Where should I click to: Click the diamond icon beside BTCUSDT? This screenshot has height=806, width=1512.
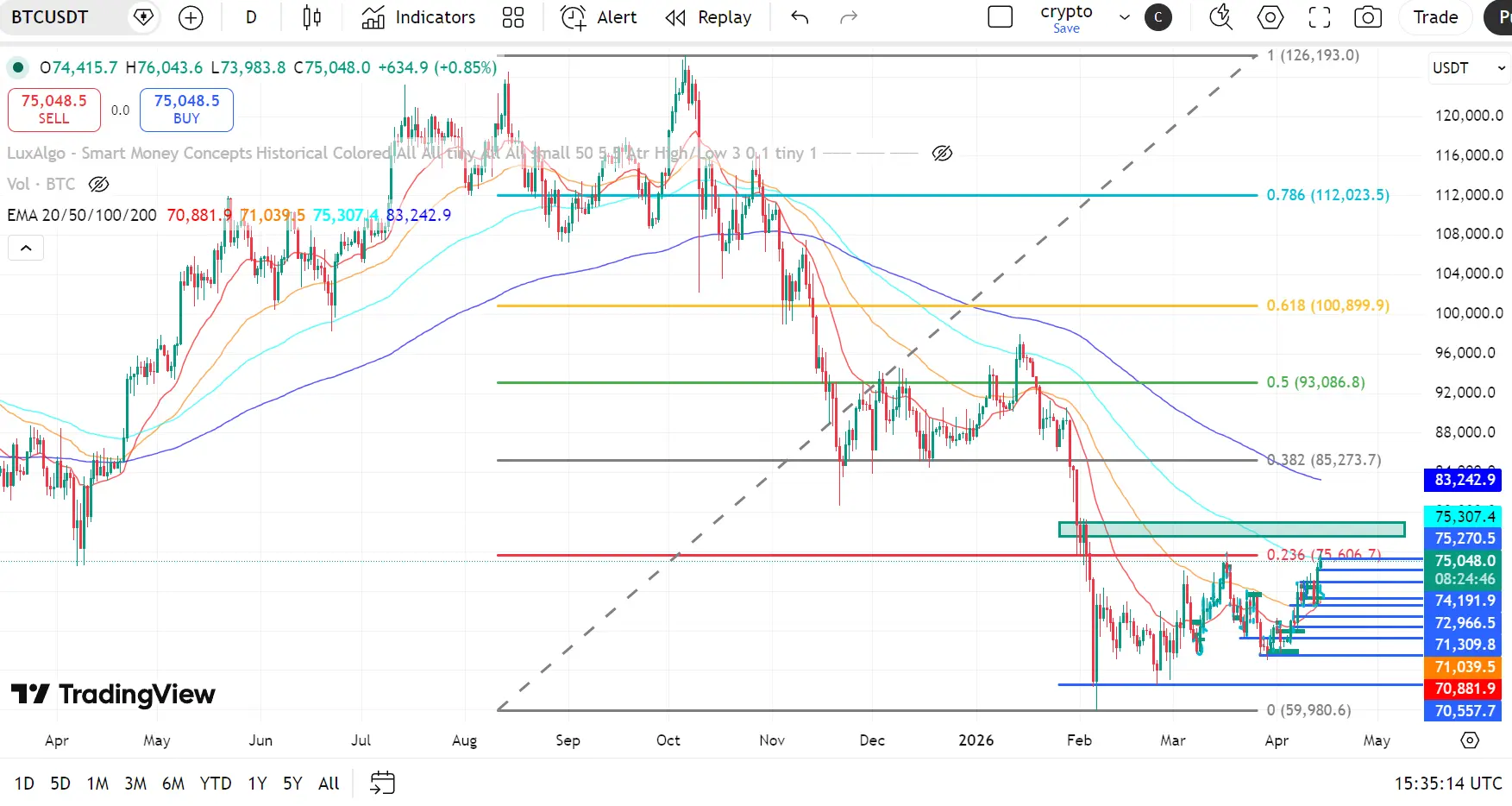143,17
